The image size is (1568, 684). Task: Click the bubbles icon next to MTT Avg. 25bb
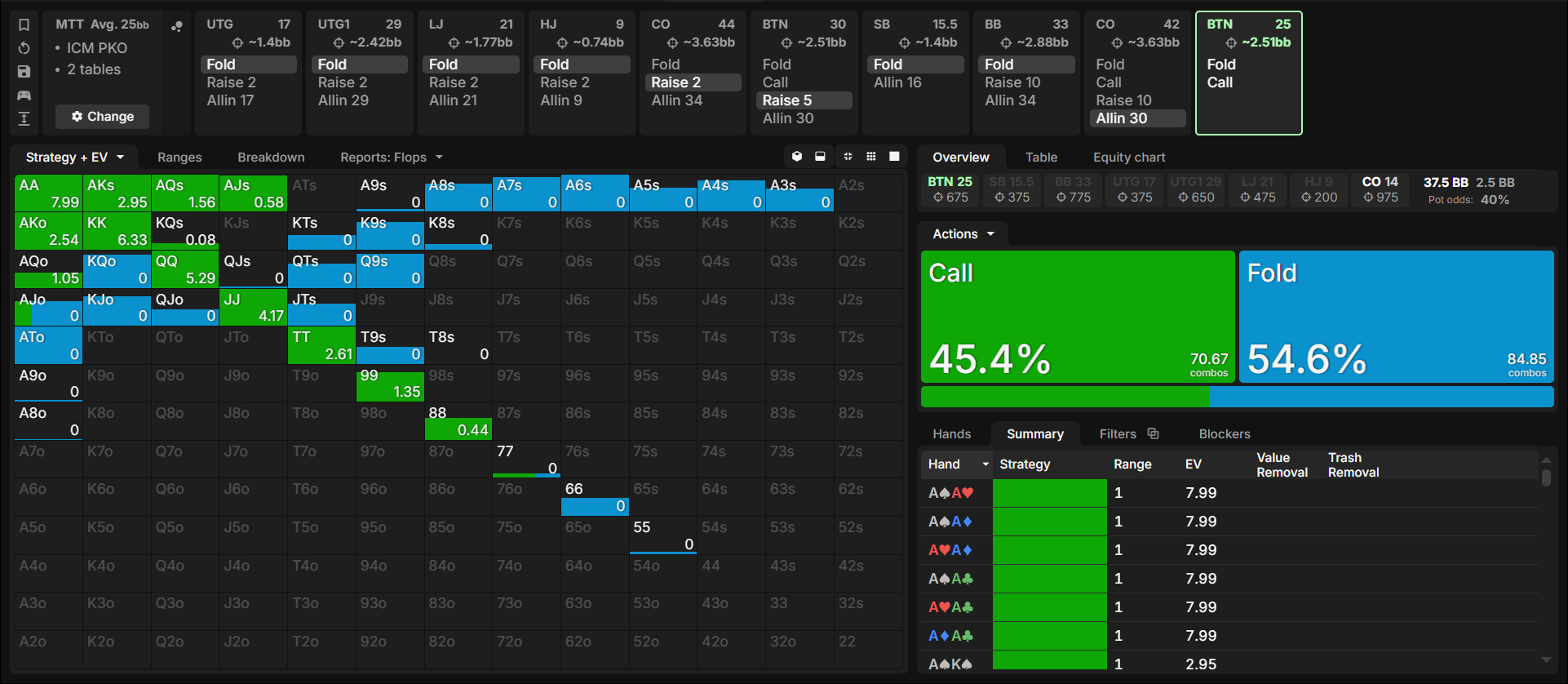(176, 26)
